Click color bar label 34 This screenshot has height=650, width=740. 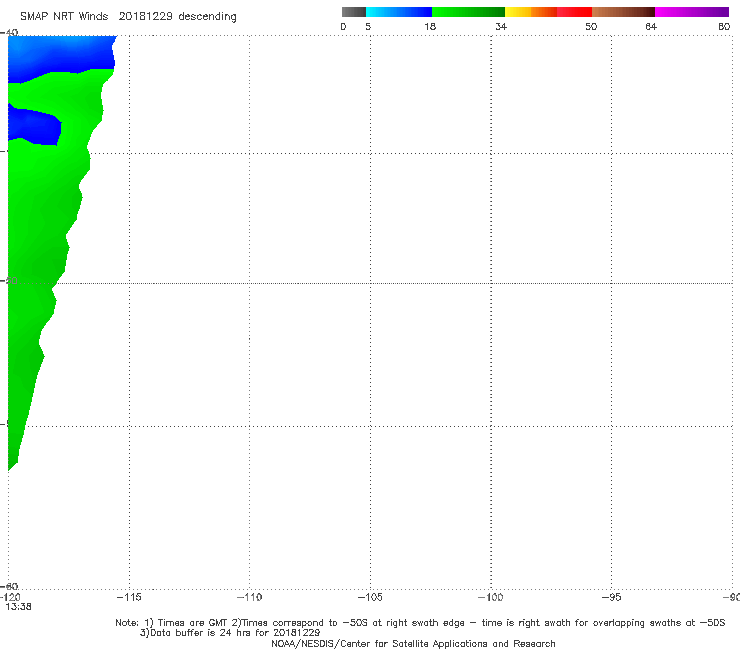(x=501, y=26)
